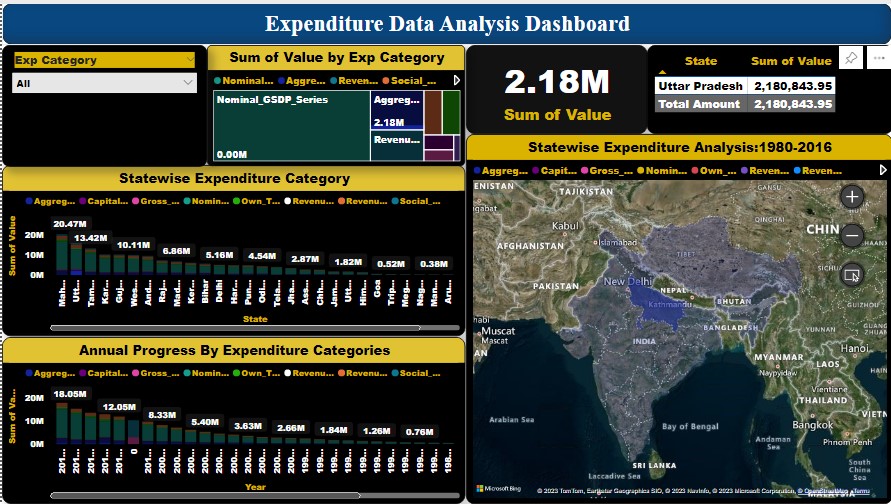Expand the Exp Category slicer header chevron
The image size is (891, 504).
point(190,60)
